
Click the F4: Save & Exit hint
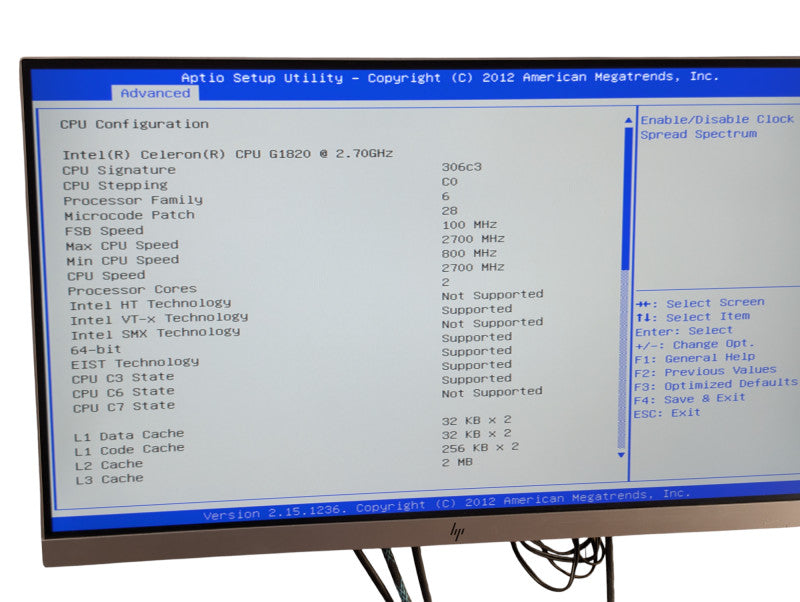(x=689, y=399)
